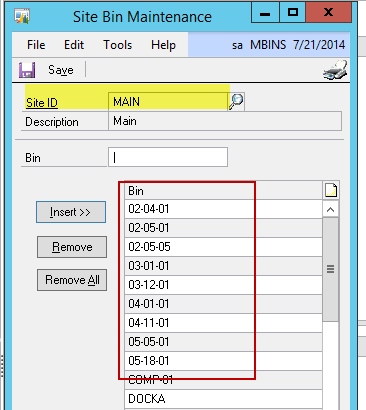Click the Bin column header
Screen dimensions: 366x410
[x=224, y=191]
